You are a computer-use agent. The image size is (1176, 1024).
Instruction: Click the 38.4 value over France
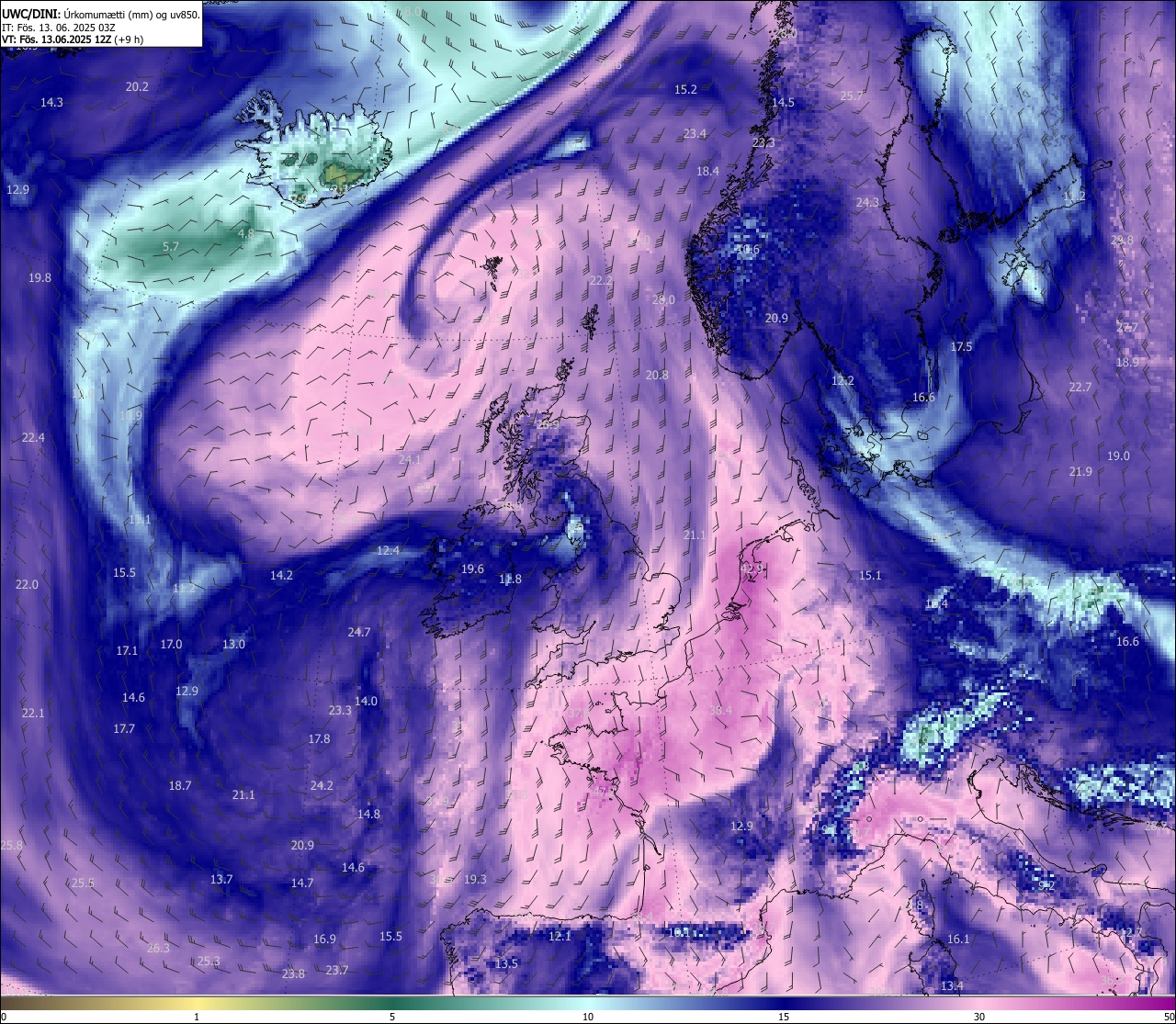pyautogui.click(x=721, y=710)
